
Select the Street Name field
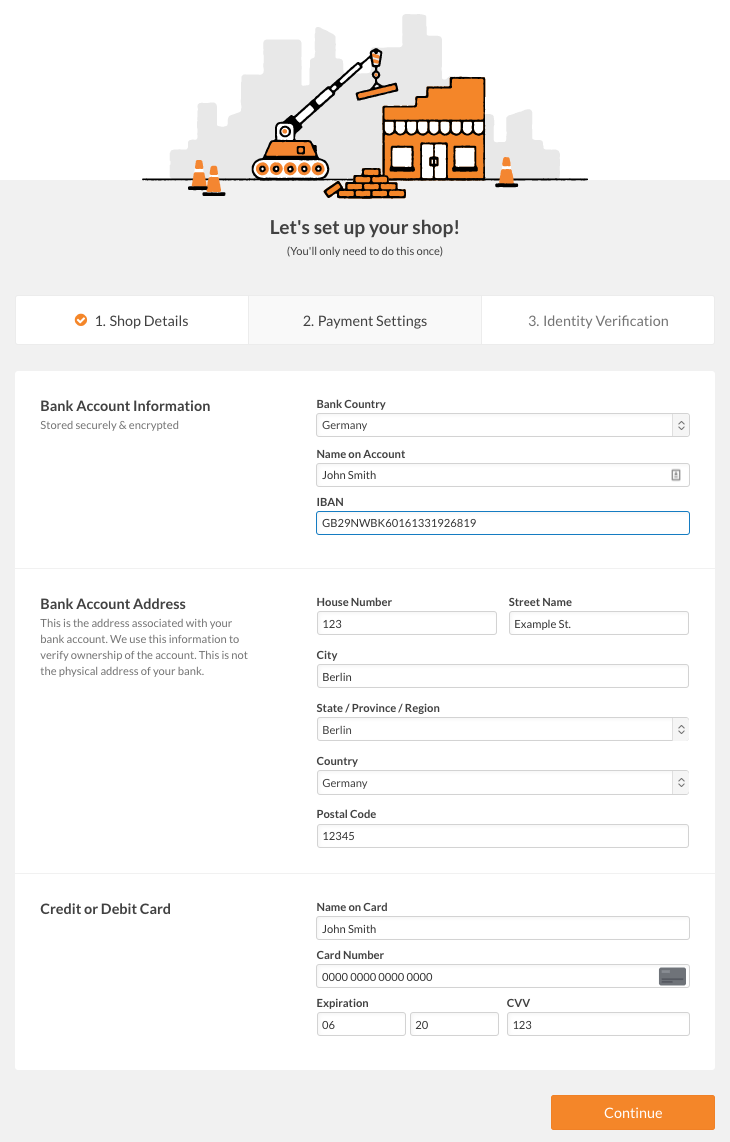598,623
